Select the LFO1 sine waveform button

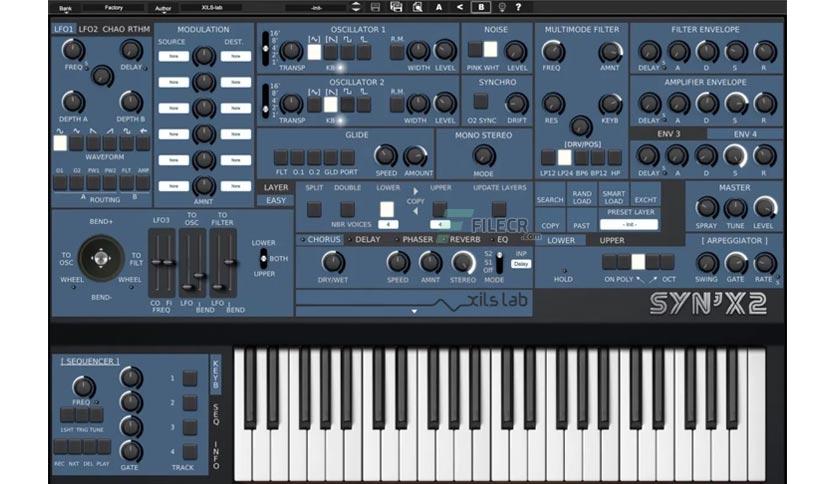pos(60,143)
